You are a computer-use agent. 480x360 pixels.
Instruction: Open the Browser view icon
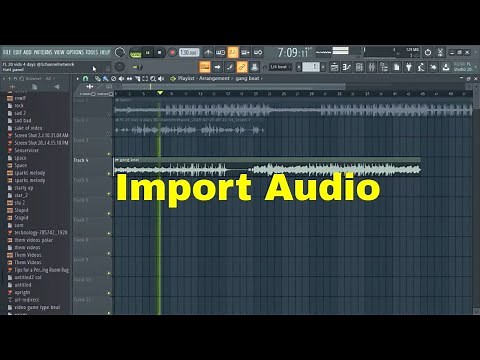(384, 67)
